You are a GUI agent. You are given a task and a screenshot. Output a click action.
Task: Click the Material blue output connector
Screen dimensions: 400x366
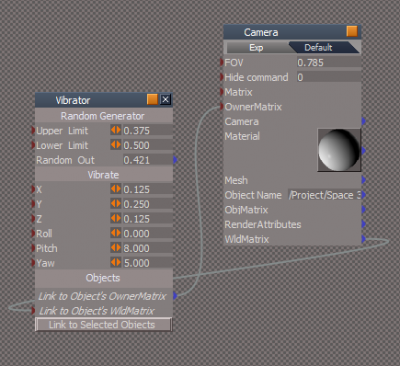pyautogui.click(x=364, y=150)
